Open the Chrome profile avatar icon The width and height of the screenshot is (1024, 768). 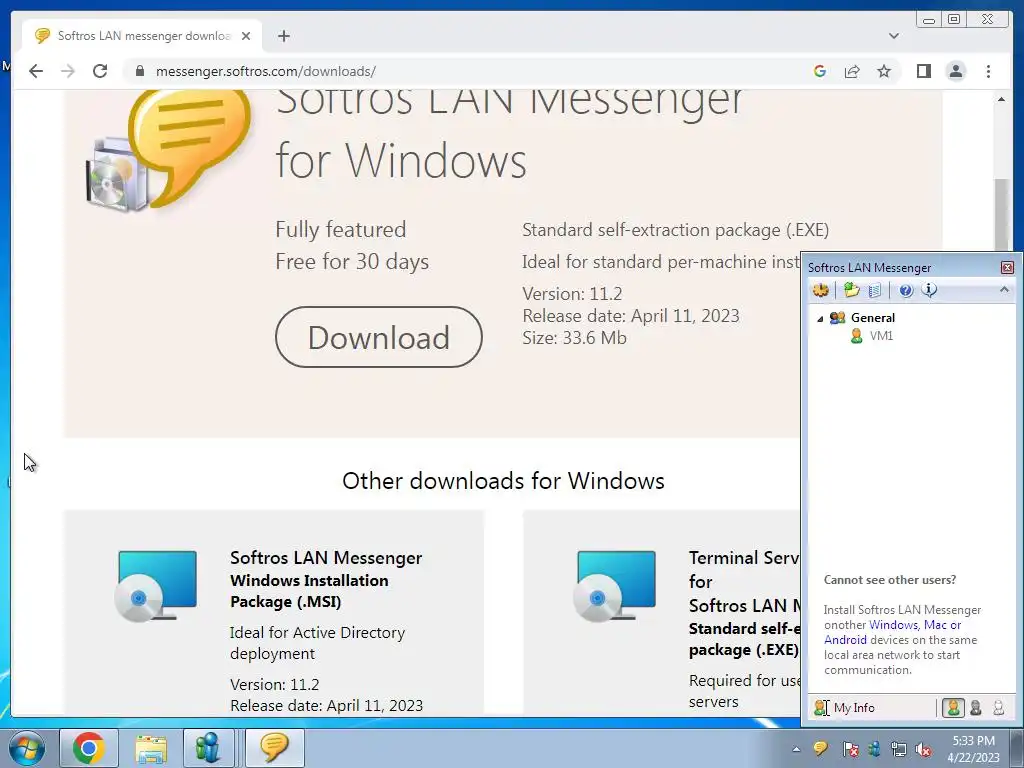click(x=955, y=71)
